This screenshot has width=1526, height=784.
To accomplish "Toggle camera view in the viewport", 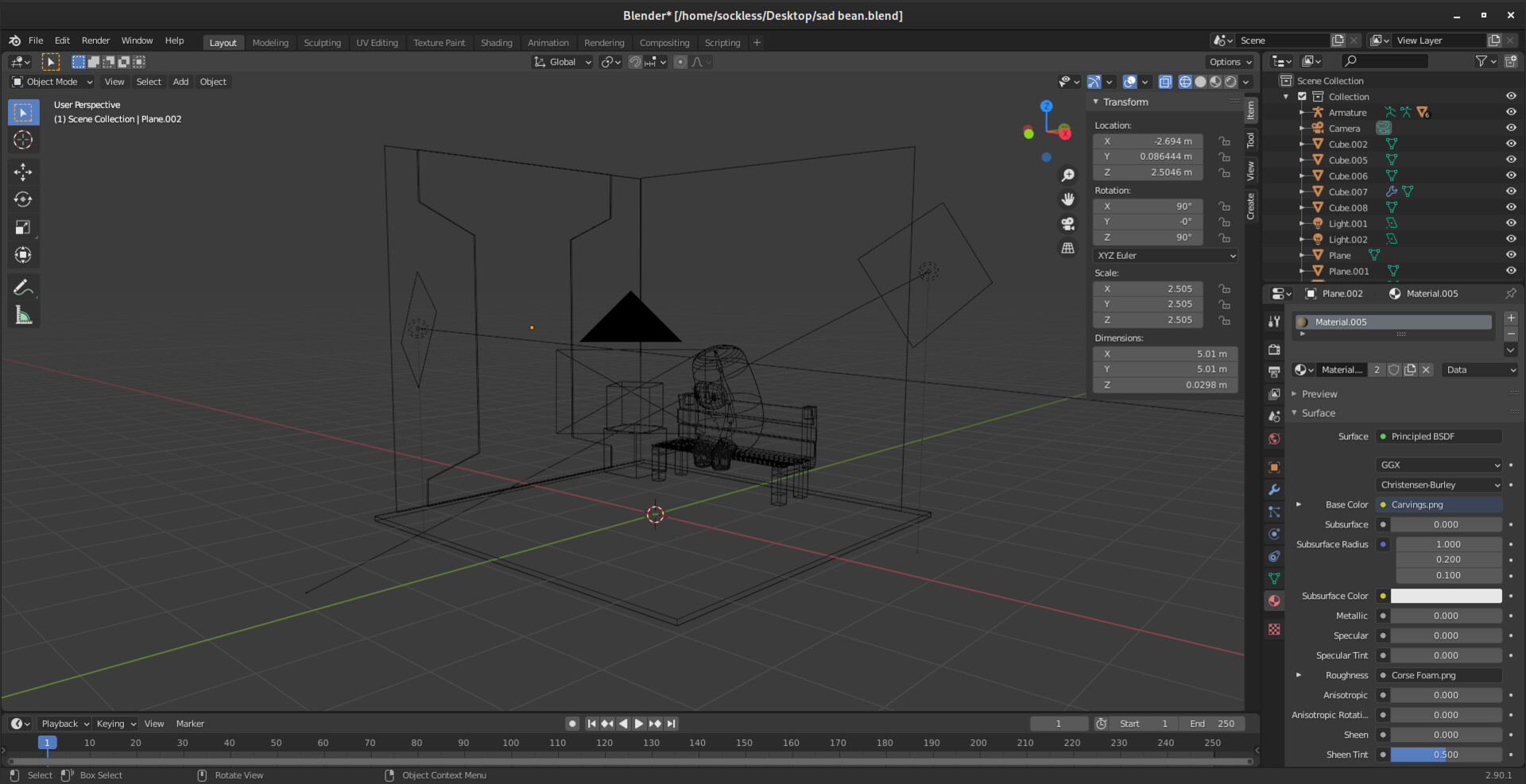I will pos(1068,224).
